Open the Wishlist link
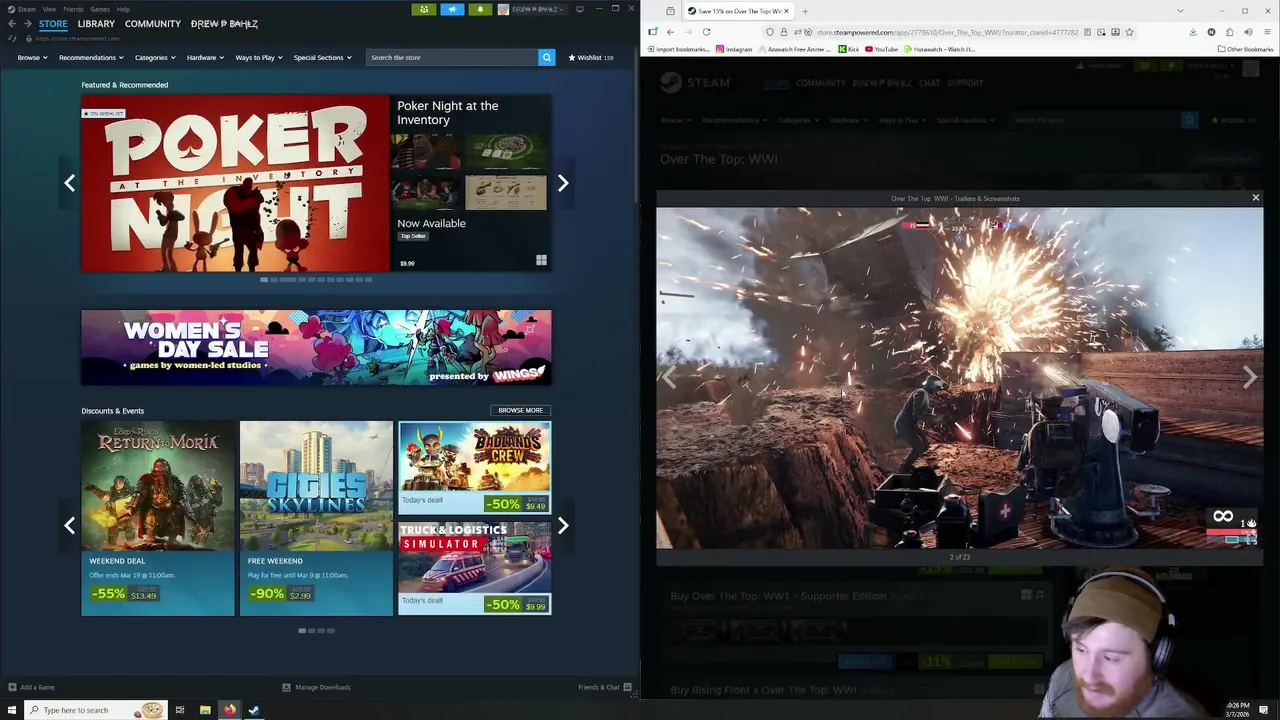The image size is (1280, 720). (590, 57)
